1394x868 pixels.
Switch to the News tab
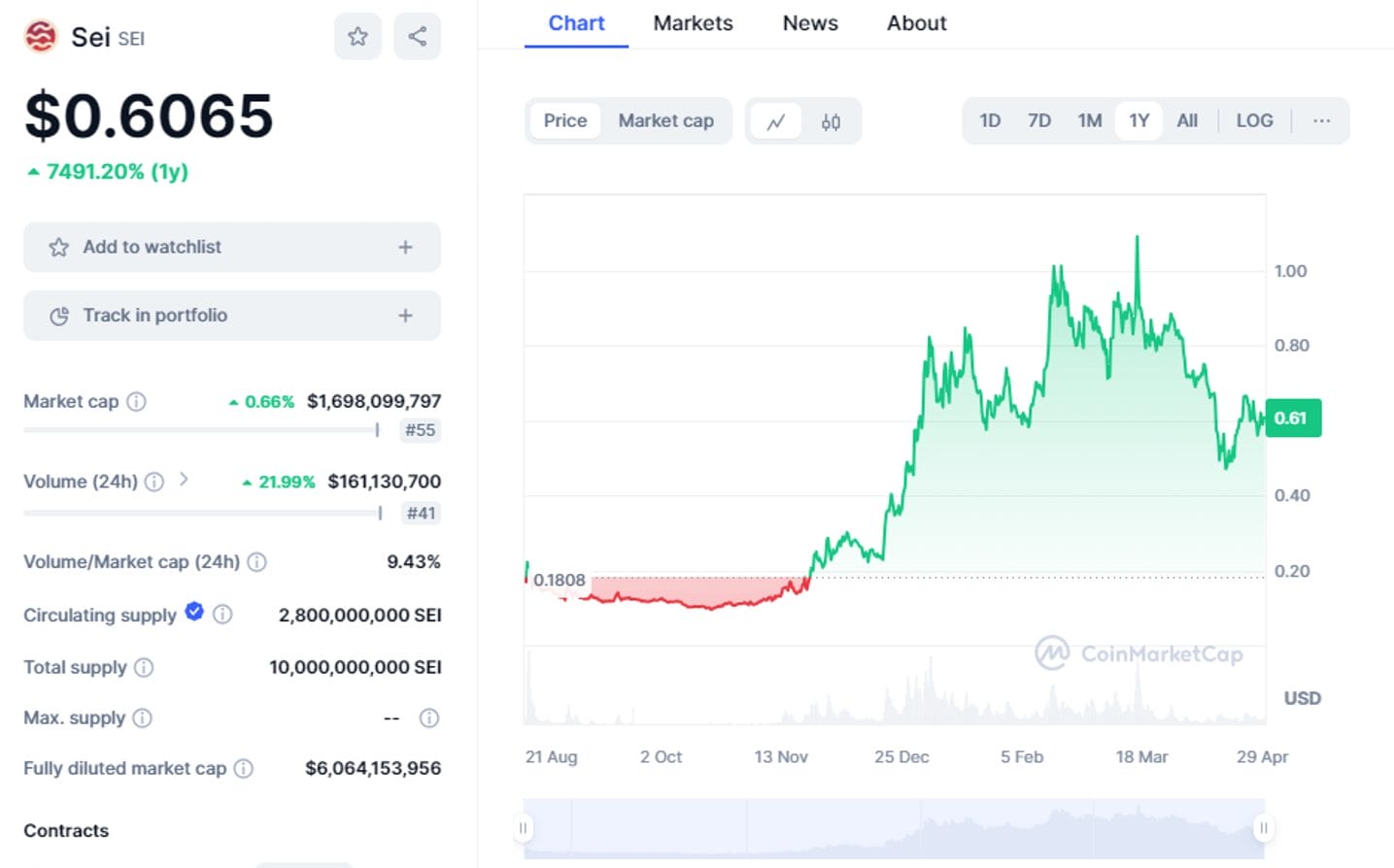coord(810,23)
